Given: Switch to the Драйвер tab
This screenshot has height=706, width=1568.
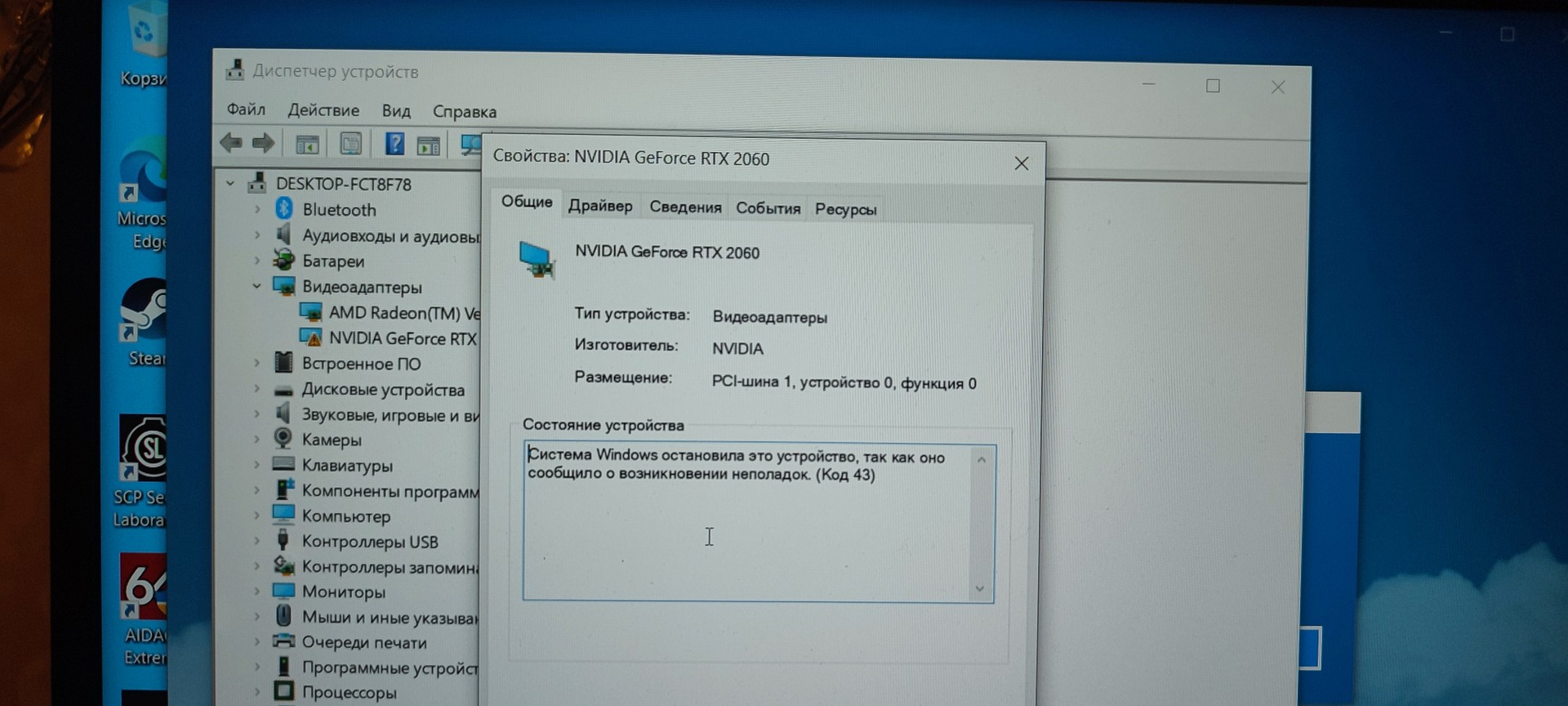Looking at the screenshot, I should 600,206.
